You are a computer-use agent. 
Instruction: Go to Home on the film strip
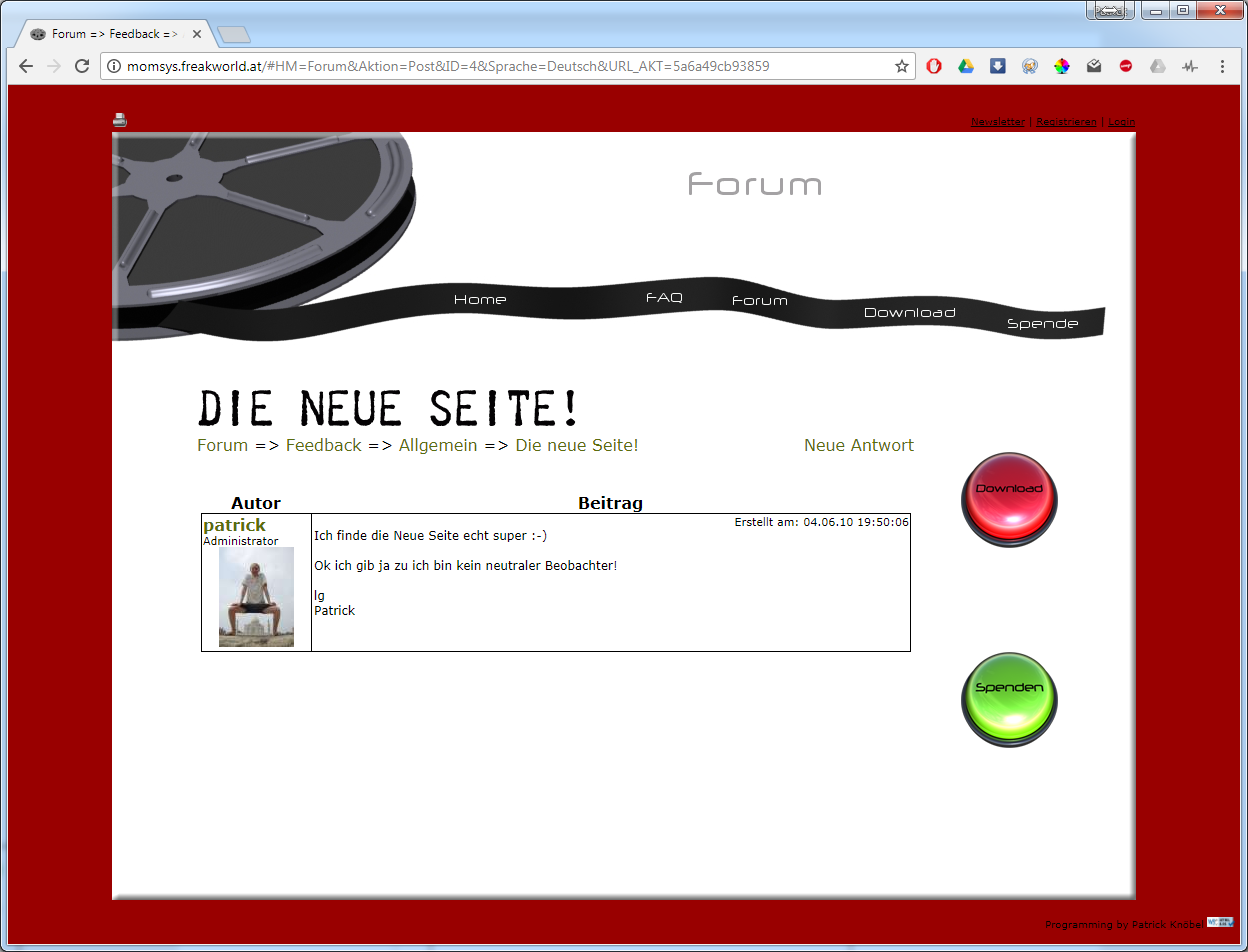click(x=480, y=299)
